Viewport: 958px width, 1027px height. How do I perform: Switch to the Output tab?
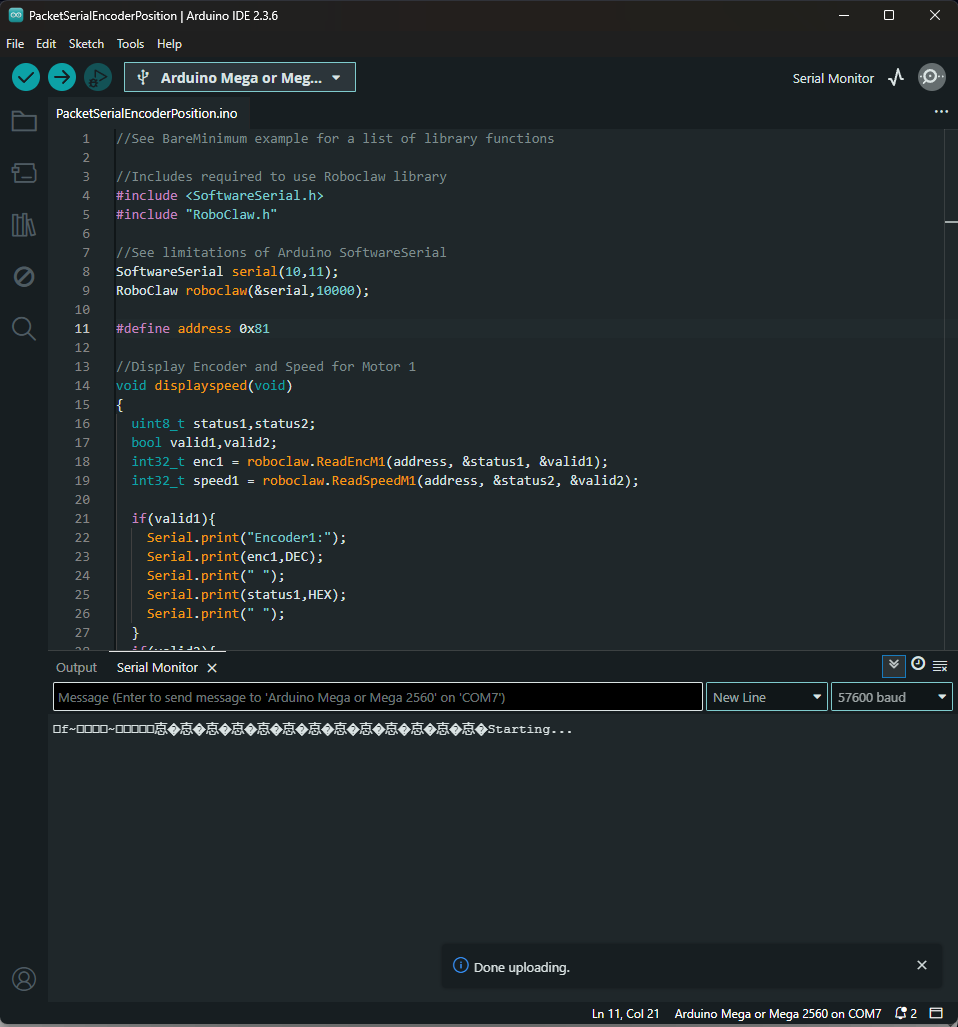(x=76, y=667)
